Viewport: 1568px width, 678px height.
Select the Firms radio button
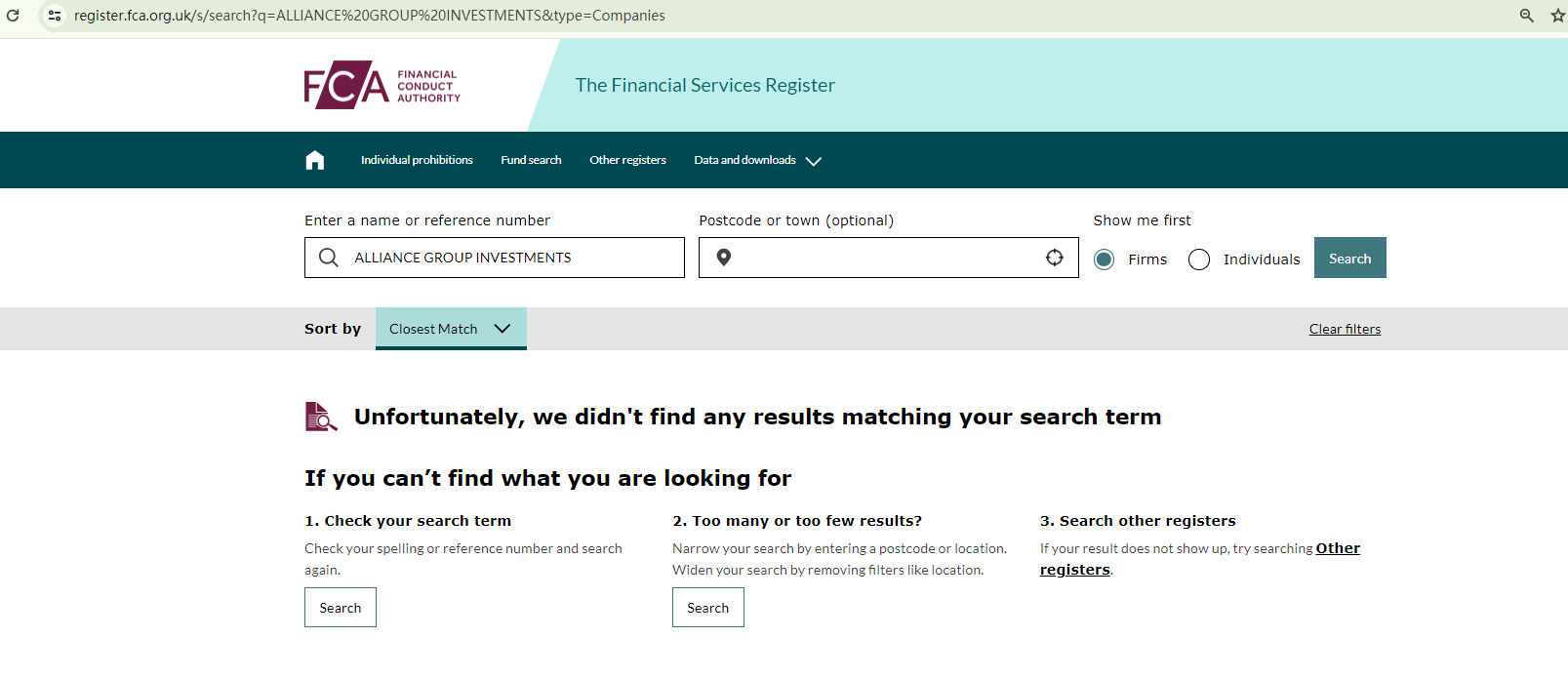click(1105, 259)
